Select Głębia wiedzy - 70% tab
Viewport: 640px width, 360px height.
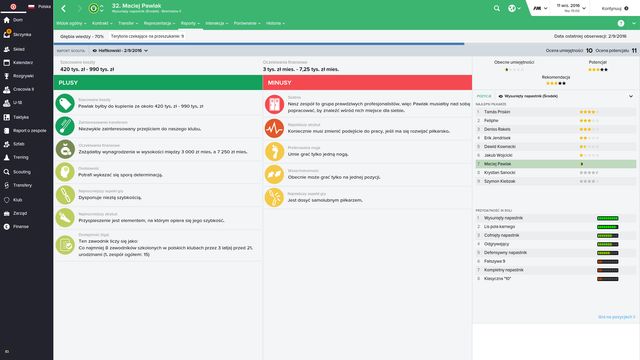(x=82, y=36)
